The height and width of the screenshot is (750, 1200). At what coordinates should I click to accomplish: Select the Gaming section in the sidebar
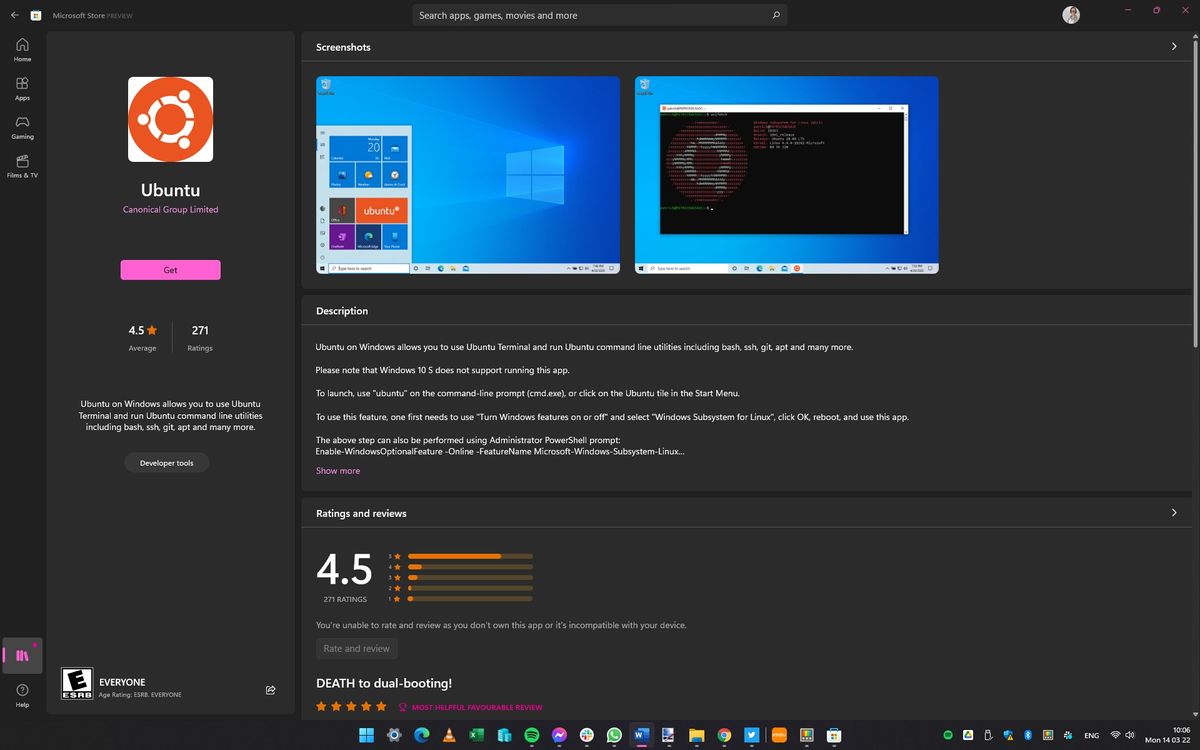click(21, 127)
